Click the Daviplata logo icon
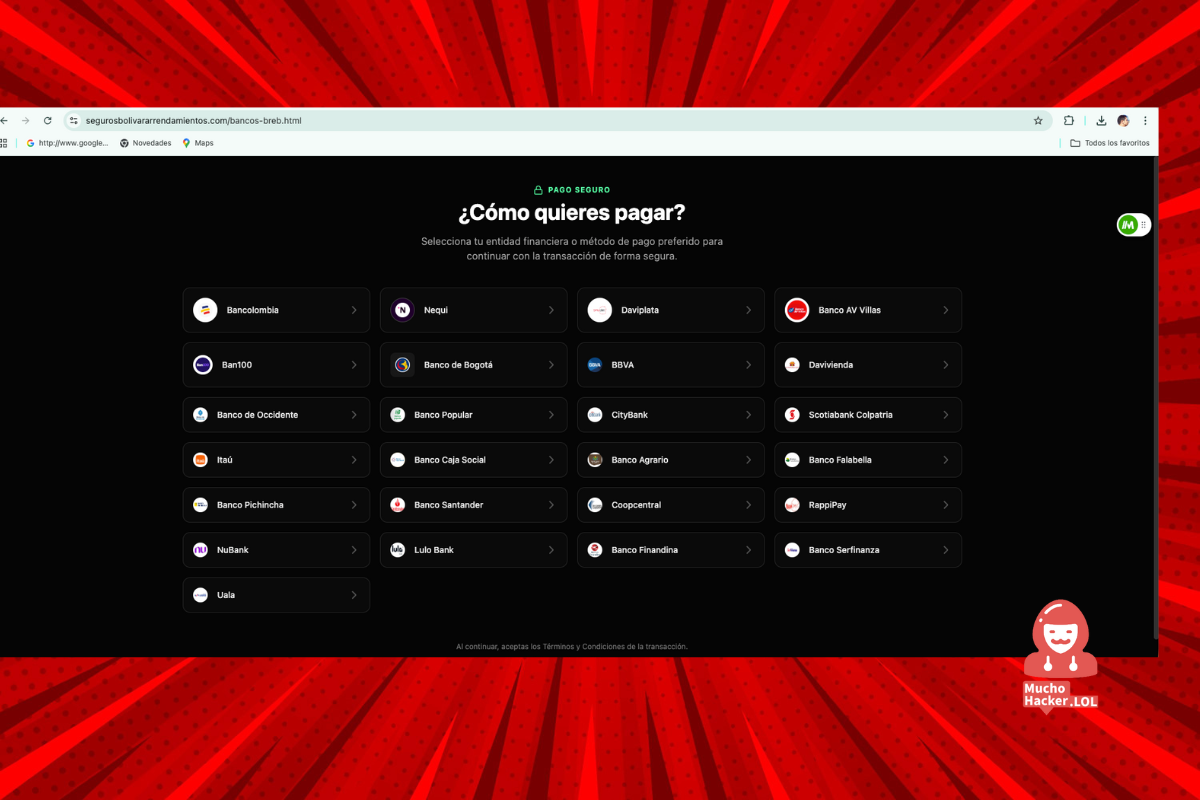The height and width of the screenshot is (800, 1200). 599,310
